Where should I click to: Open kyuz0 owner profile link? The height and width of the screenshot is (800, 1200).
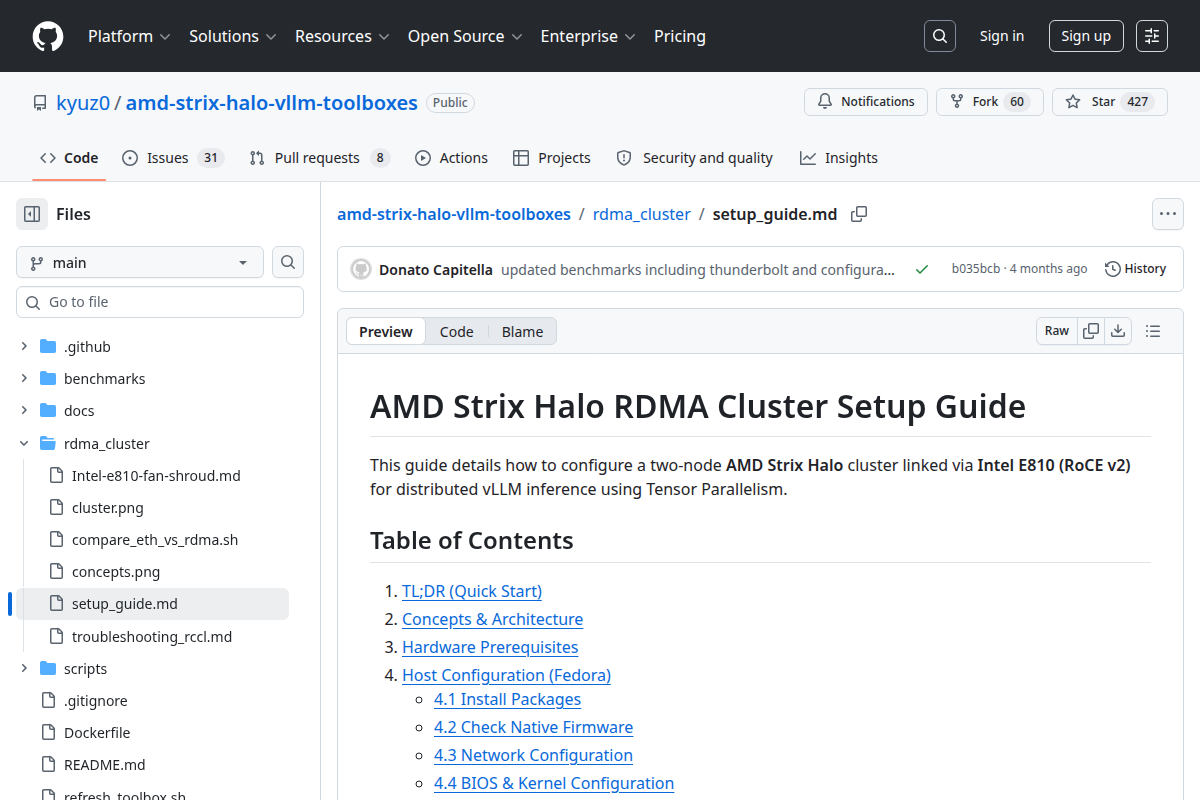pyautogui.click(x=83, y=102)
